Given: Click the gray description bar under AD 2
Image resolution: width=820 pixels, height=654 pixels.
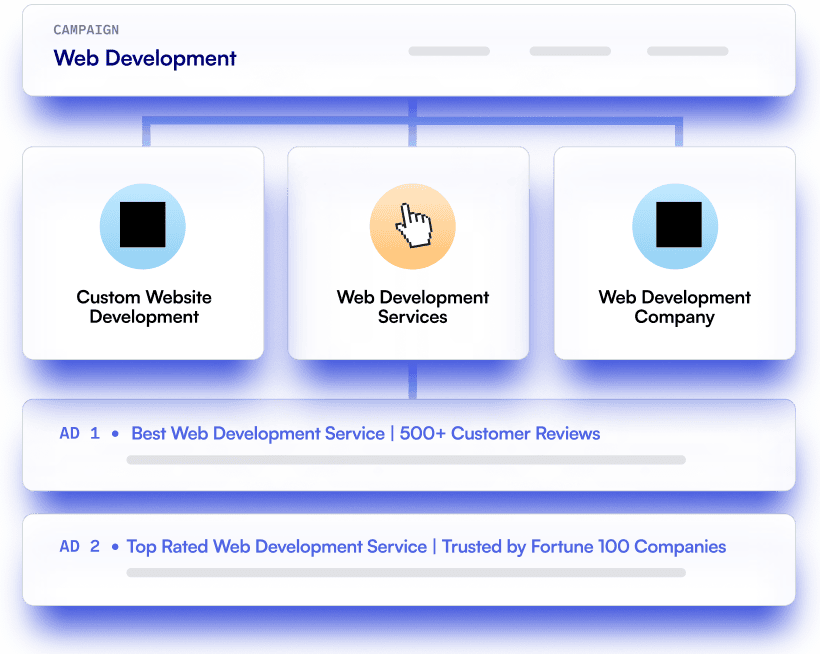Looking at the screenshot, I should point(406,572).
